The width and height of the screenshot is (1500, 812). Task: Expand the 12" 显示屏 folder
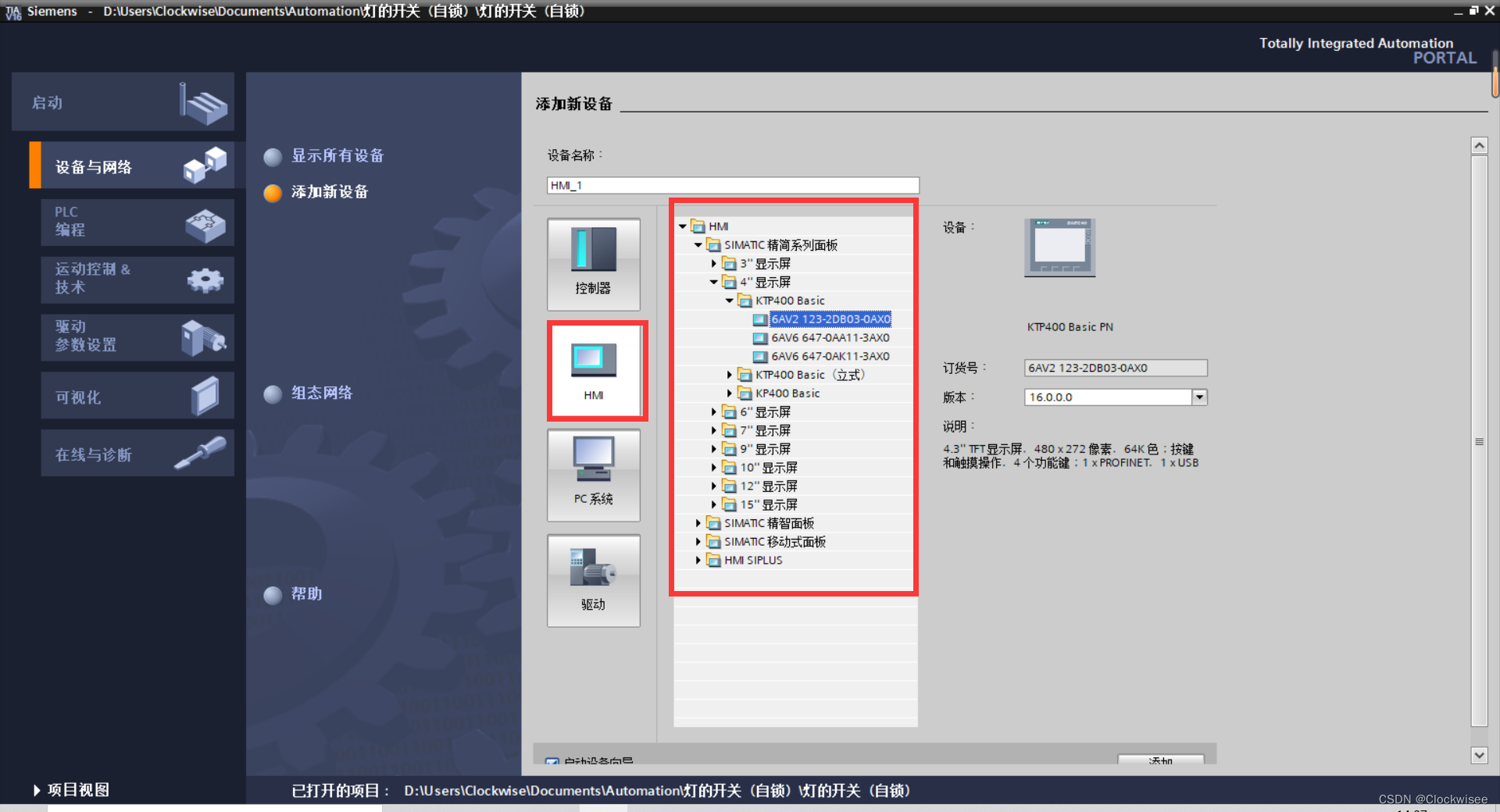(x=714, y=486)
